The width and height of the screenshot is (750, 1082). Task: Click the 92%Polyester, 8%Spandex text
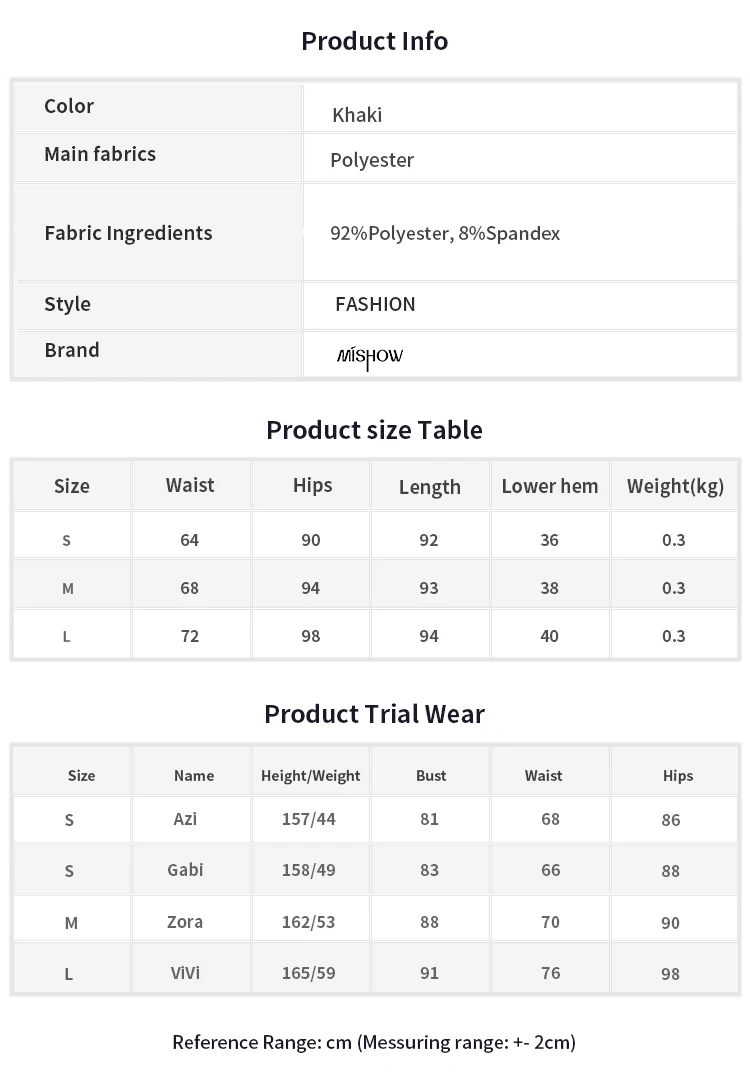445,233
